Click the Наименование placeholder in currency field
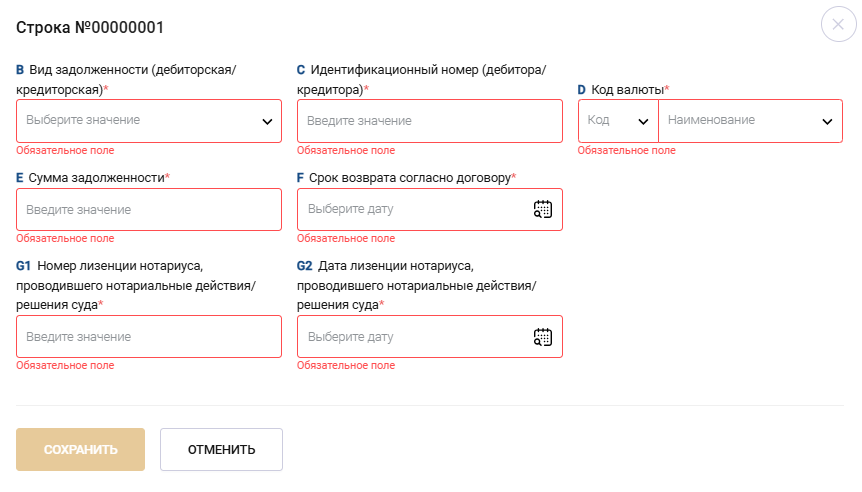Screen dimensions: 862x492 point(711,120)
